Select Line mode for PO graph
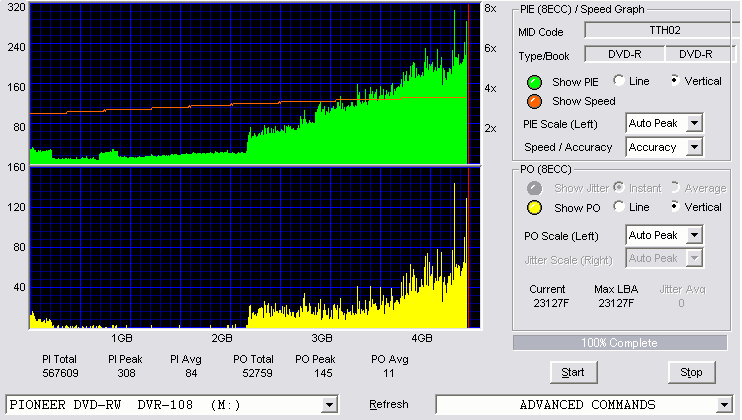Screen dimensions: 742x420 coord(618,207)
